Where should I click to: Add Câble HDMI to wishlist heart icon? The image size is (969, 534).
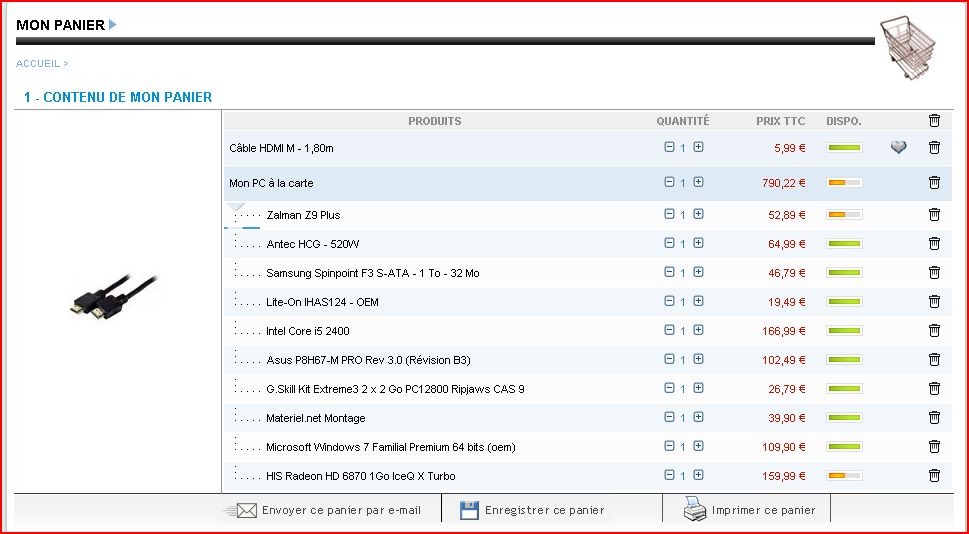tap(898, 148)
